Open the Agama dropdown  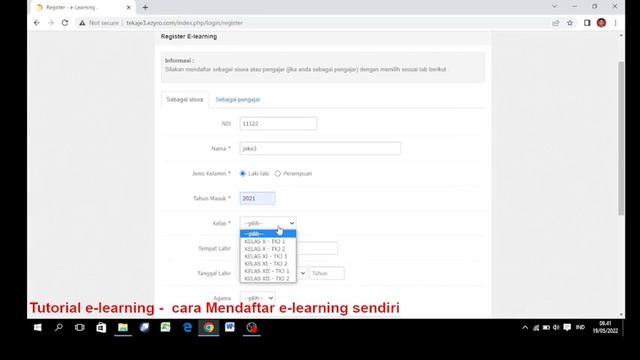tap(257, 298)
